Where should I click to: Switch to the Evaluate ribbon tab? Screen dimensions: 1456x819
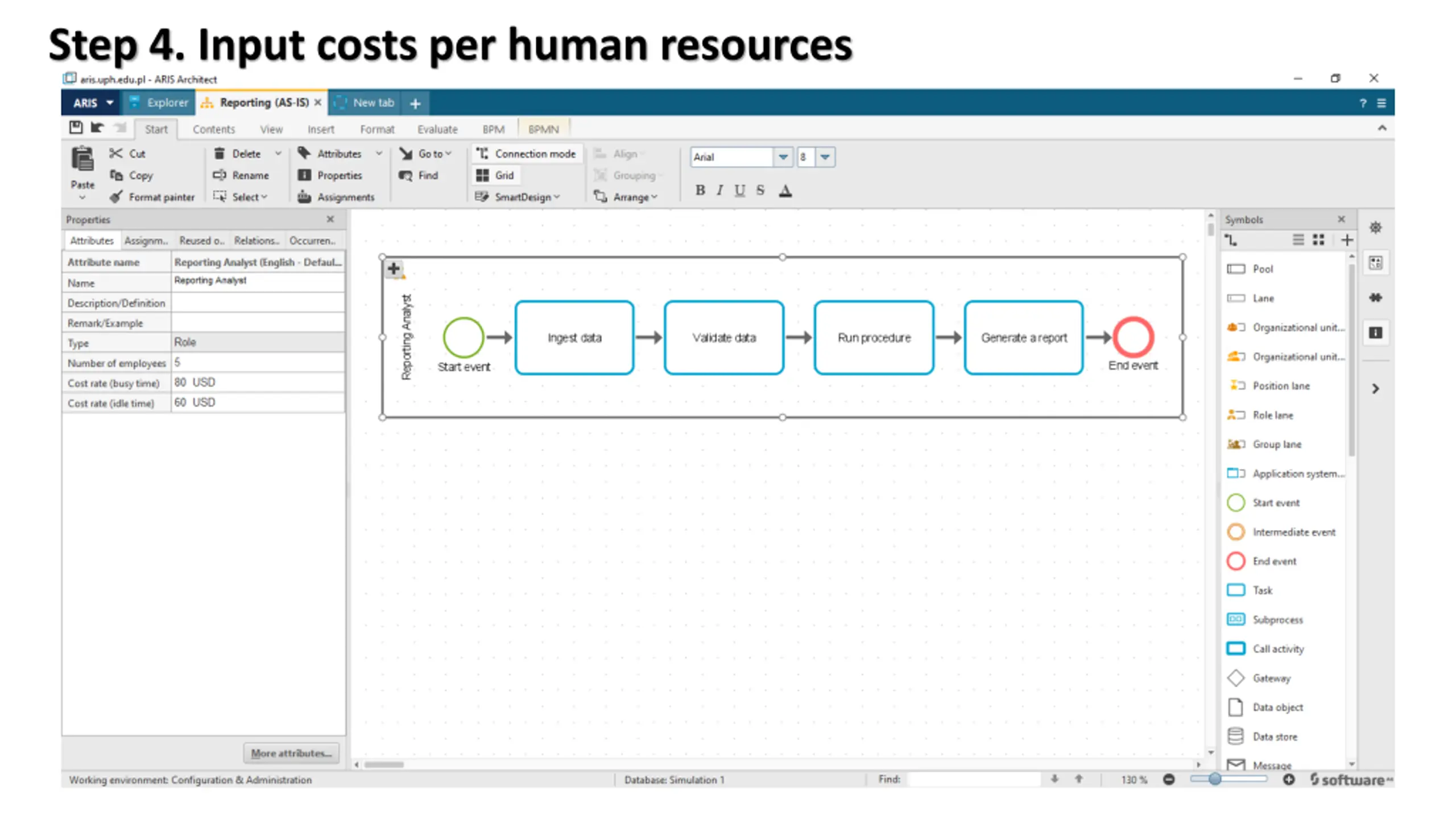click(x=437, y=129)
